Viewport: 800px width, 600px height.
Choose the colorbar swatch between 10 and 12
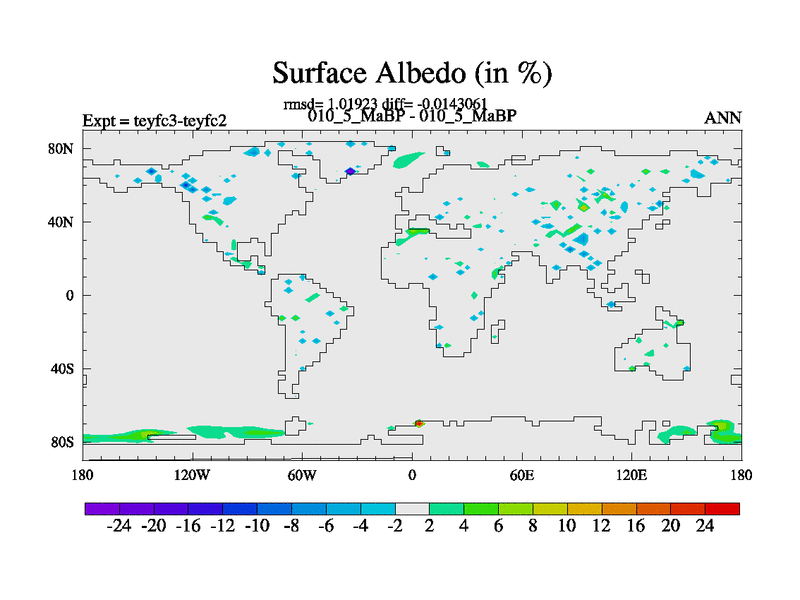(x=585, y=509)
